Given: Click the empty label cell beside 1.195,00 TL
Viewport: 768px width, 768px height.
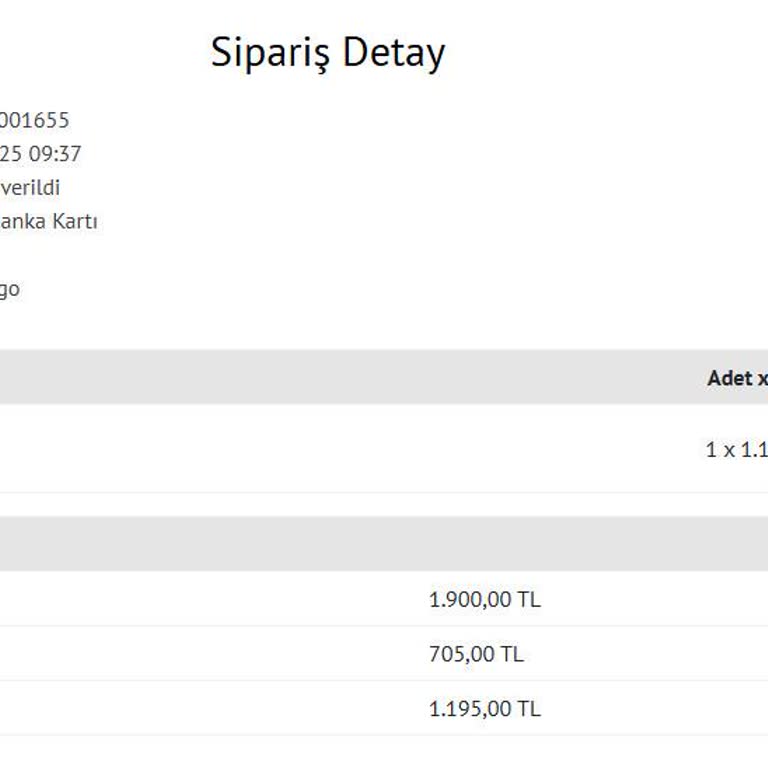Looking at the screenshot, I should pos(200,709).
